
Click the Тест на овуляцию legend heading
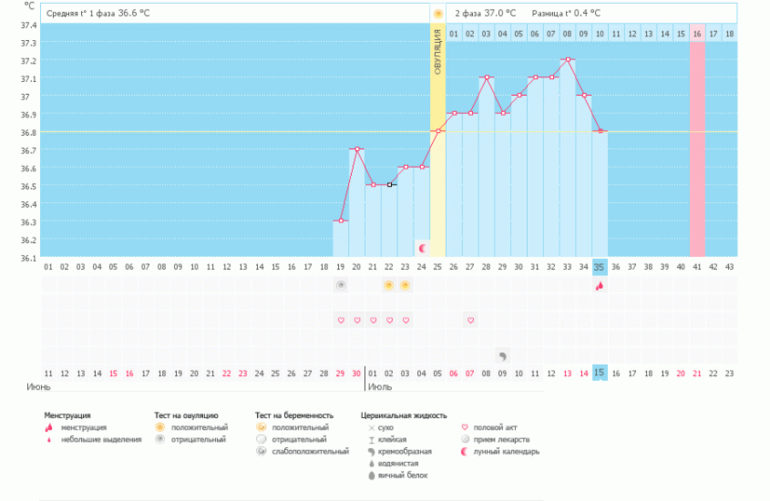click(x=186, y=416)
